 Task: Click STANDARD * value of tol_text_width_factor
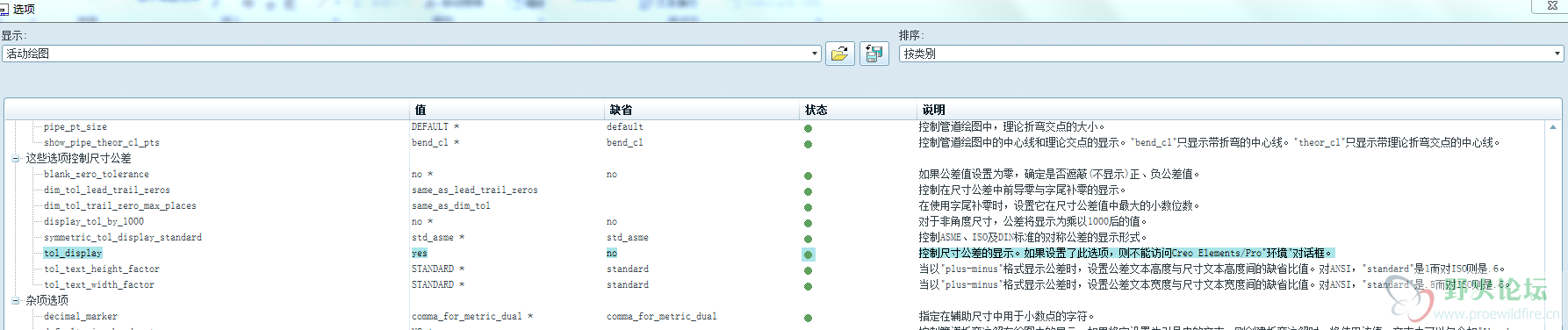click(438, 285)
